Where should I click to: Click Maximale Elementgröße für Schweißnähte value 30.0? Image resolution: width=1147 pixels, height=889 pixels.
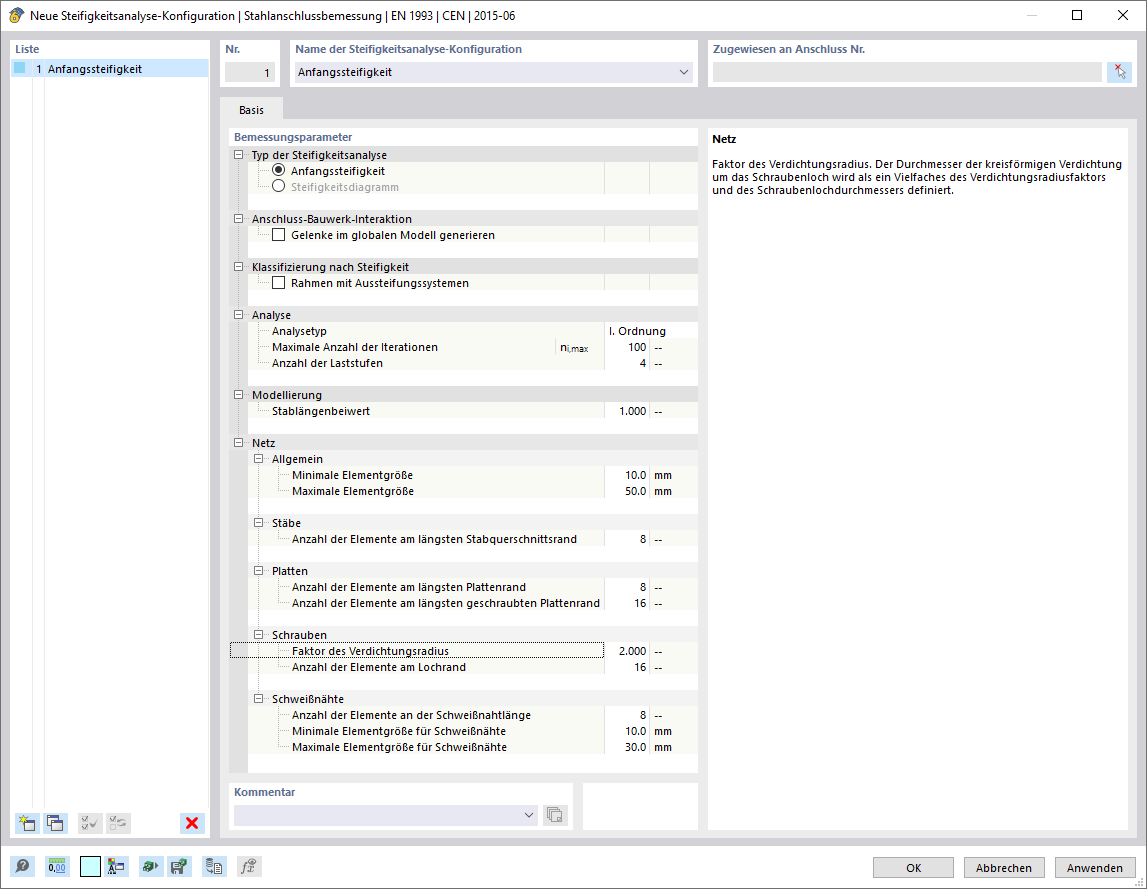click(x=627, y=747)
